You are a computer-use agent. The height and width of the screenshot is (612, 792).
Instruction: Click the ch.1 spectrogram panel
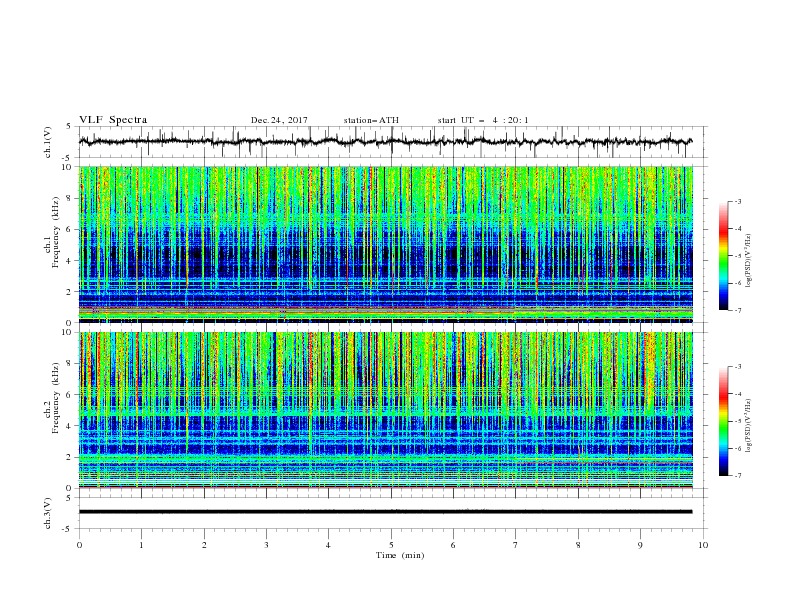pyautogui.click(x=386, y=244)
